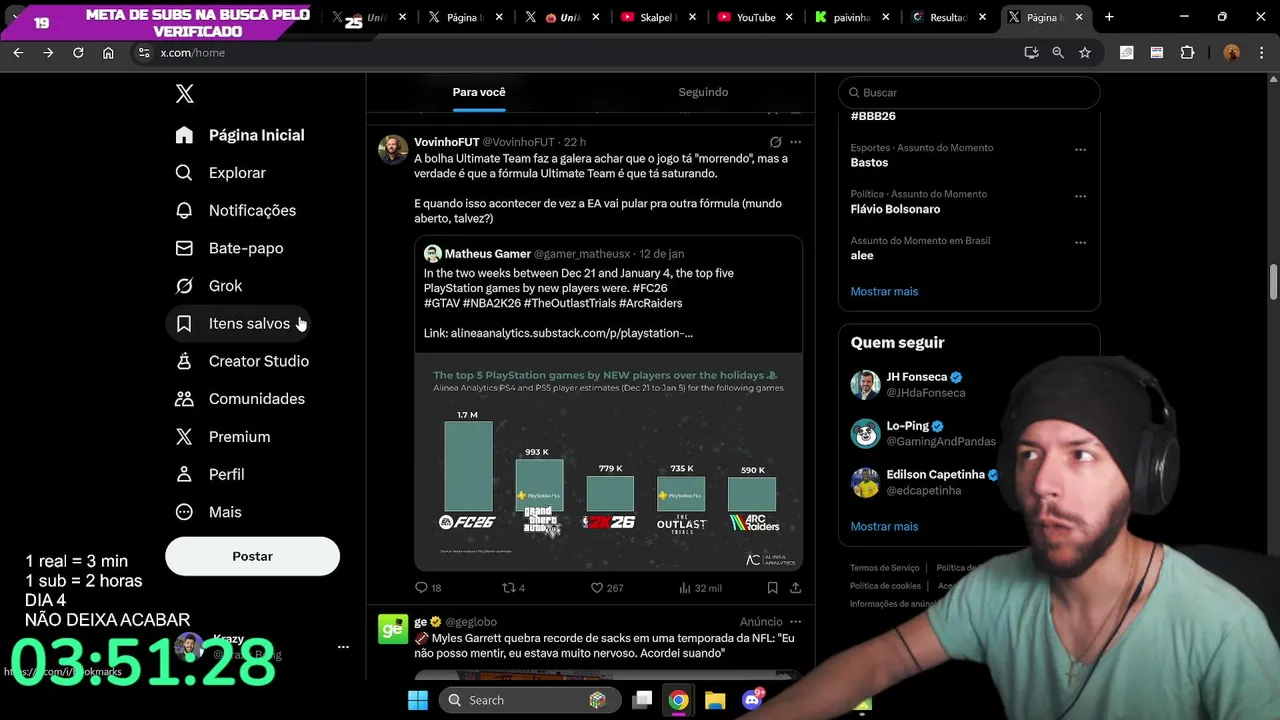Open Perfil page
This screenshot has height=720, width=1280.
click(x=210, y=474)
